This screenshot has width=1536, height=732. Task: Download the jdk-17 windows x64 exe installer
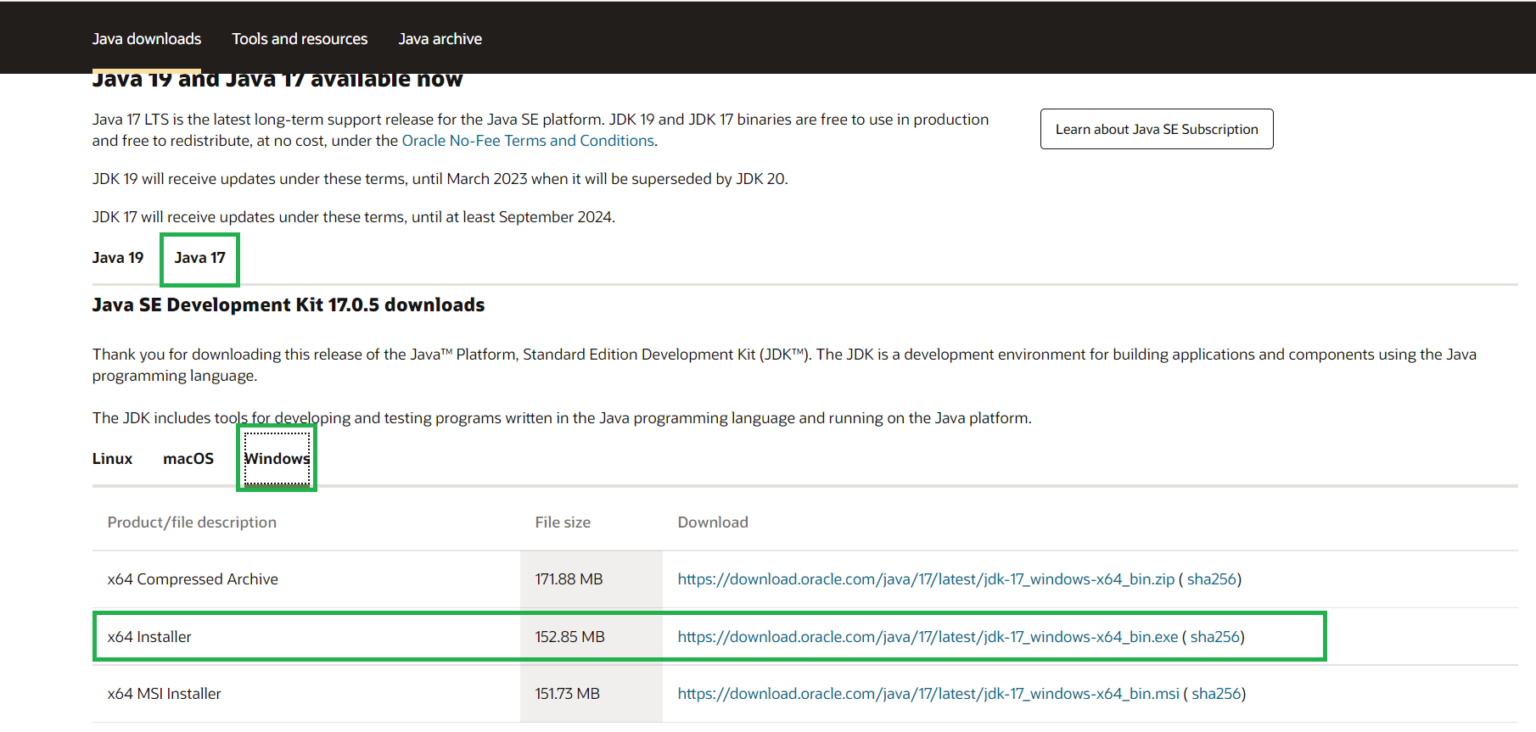click(927, 637)
